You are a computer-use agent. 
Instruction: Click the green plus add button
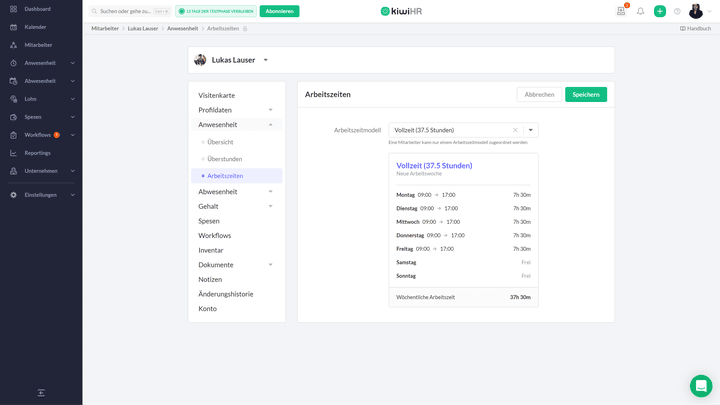pos(660,11)
